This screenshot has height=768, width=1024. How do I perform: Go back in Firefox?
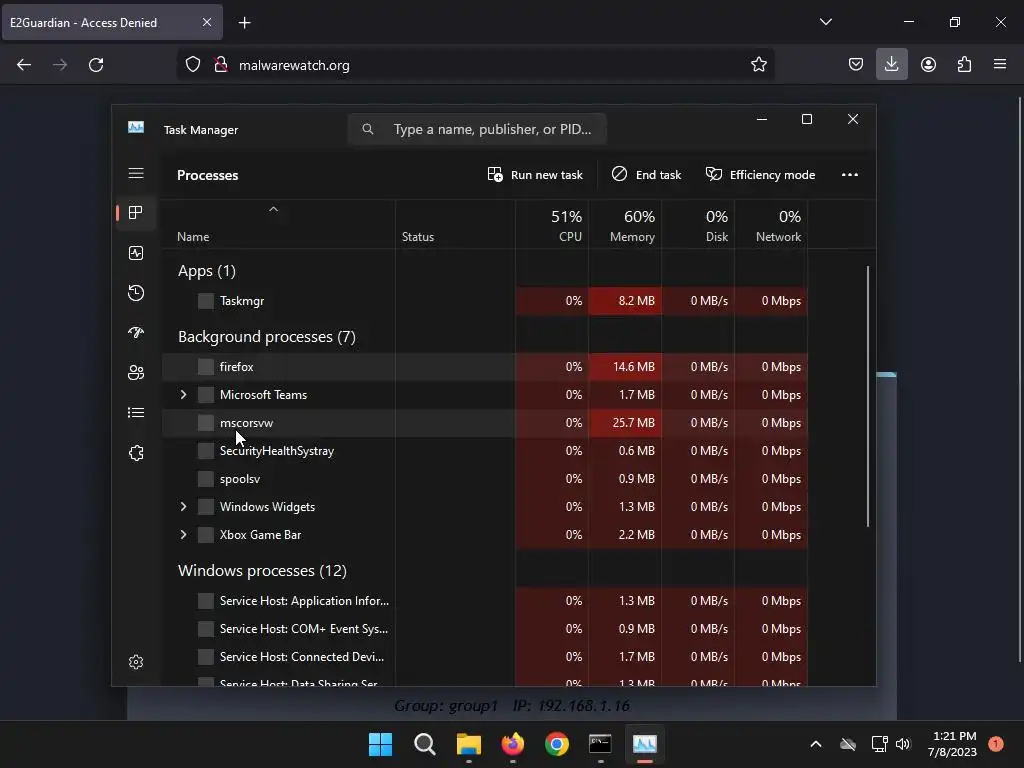(x=24, y=65)
